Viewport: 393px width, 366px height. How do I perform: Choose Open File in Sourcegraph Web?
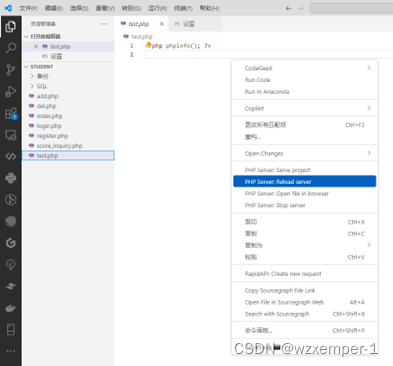pos(305,302)
